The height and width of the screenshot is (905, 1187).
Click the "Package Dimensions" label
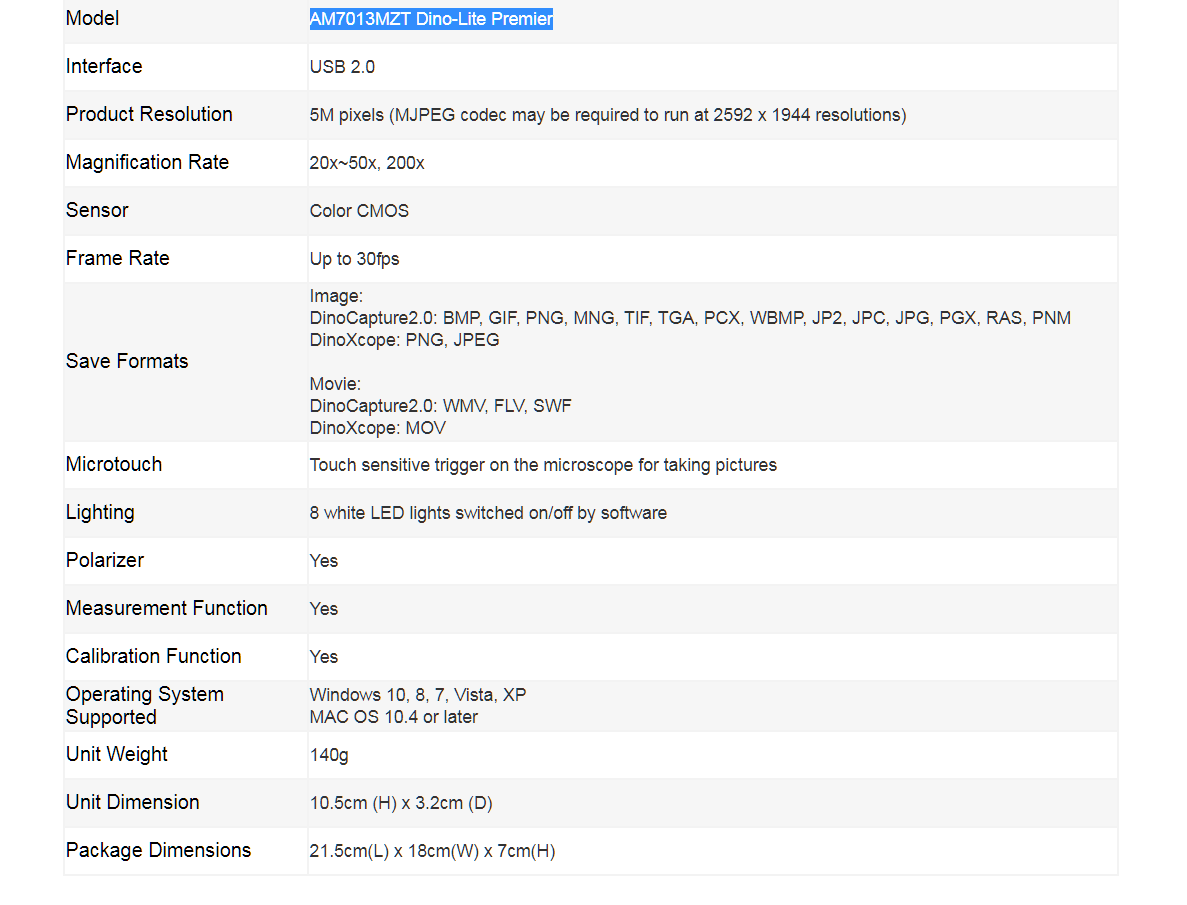pos(158,850)
